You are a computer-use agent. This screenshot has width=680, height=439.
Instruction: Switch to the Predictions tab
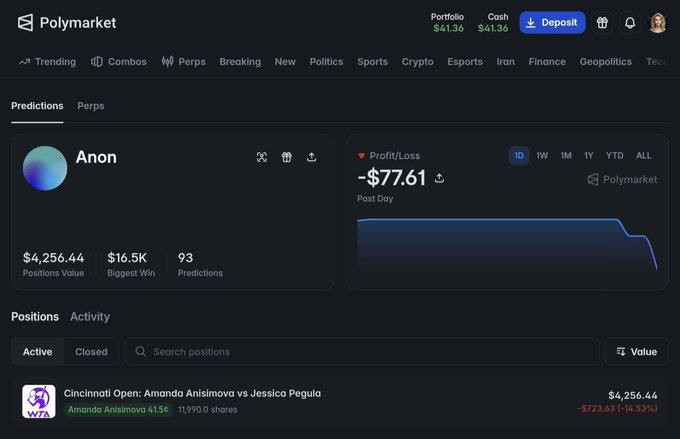coord(37,106)
